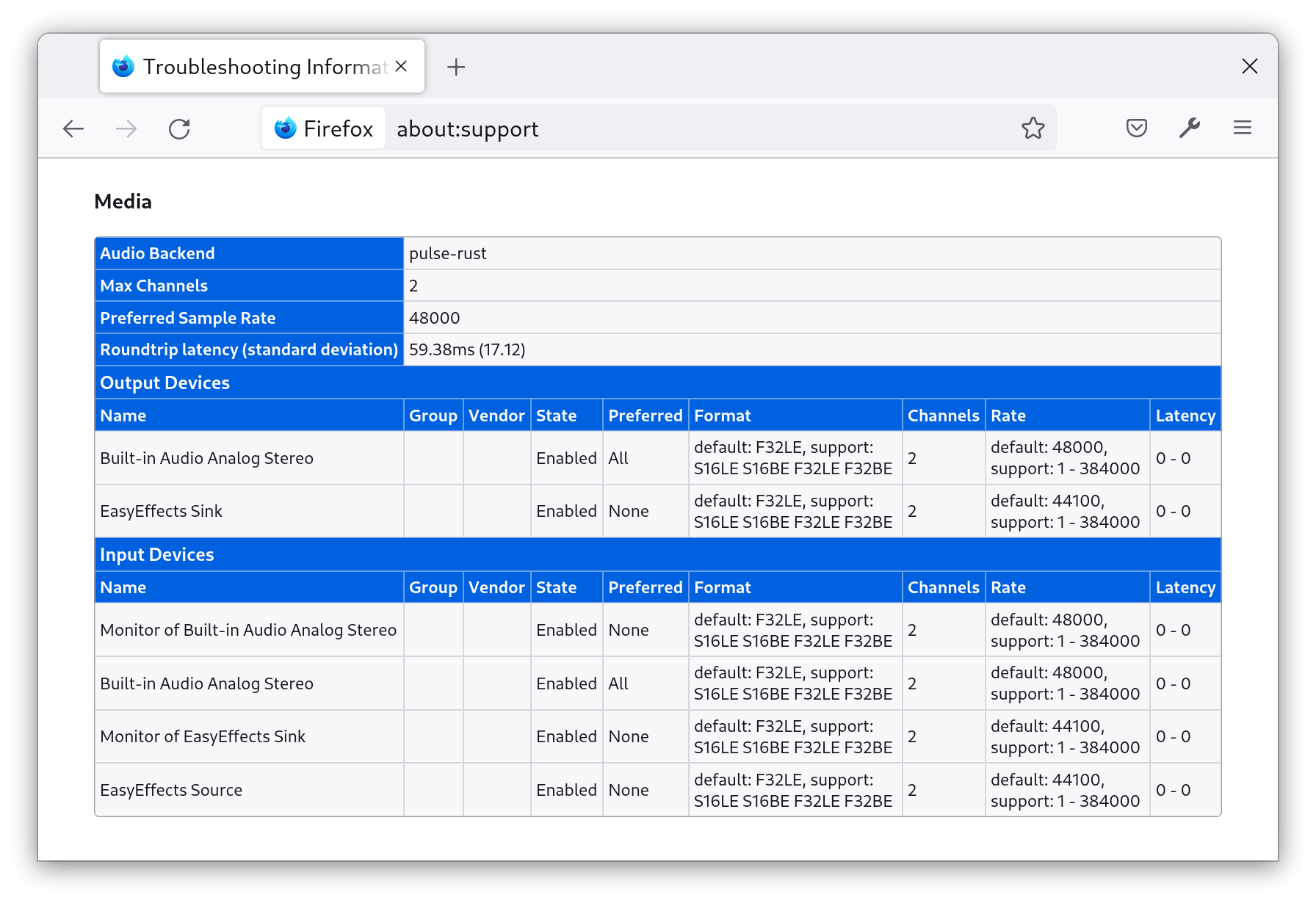Click Monitor of Built-in Audio Analog Stereo

248,630
